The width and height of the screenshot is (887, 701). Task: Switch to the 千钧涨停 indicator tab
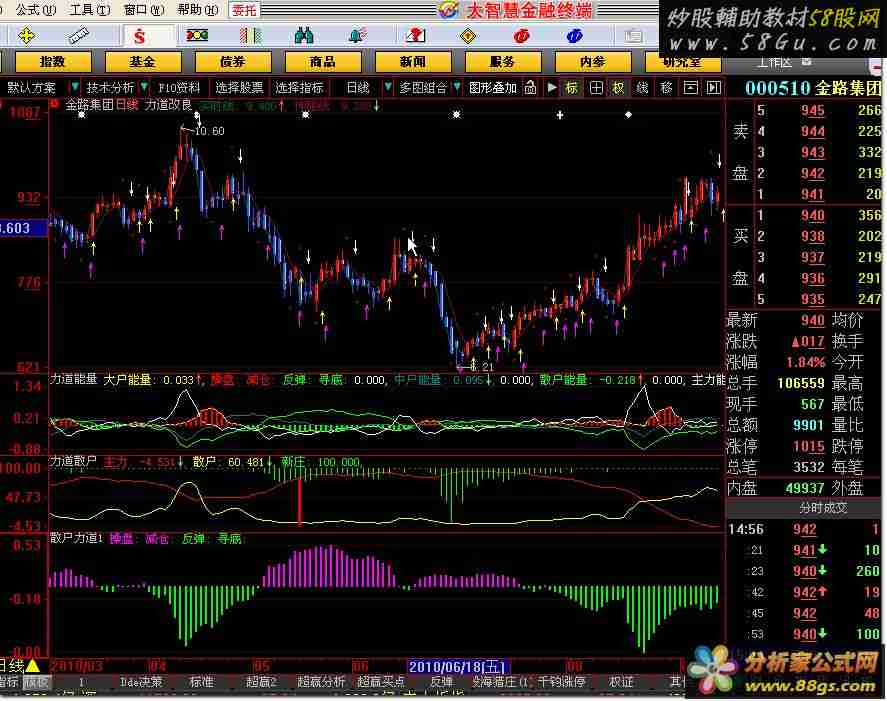561,682
